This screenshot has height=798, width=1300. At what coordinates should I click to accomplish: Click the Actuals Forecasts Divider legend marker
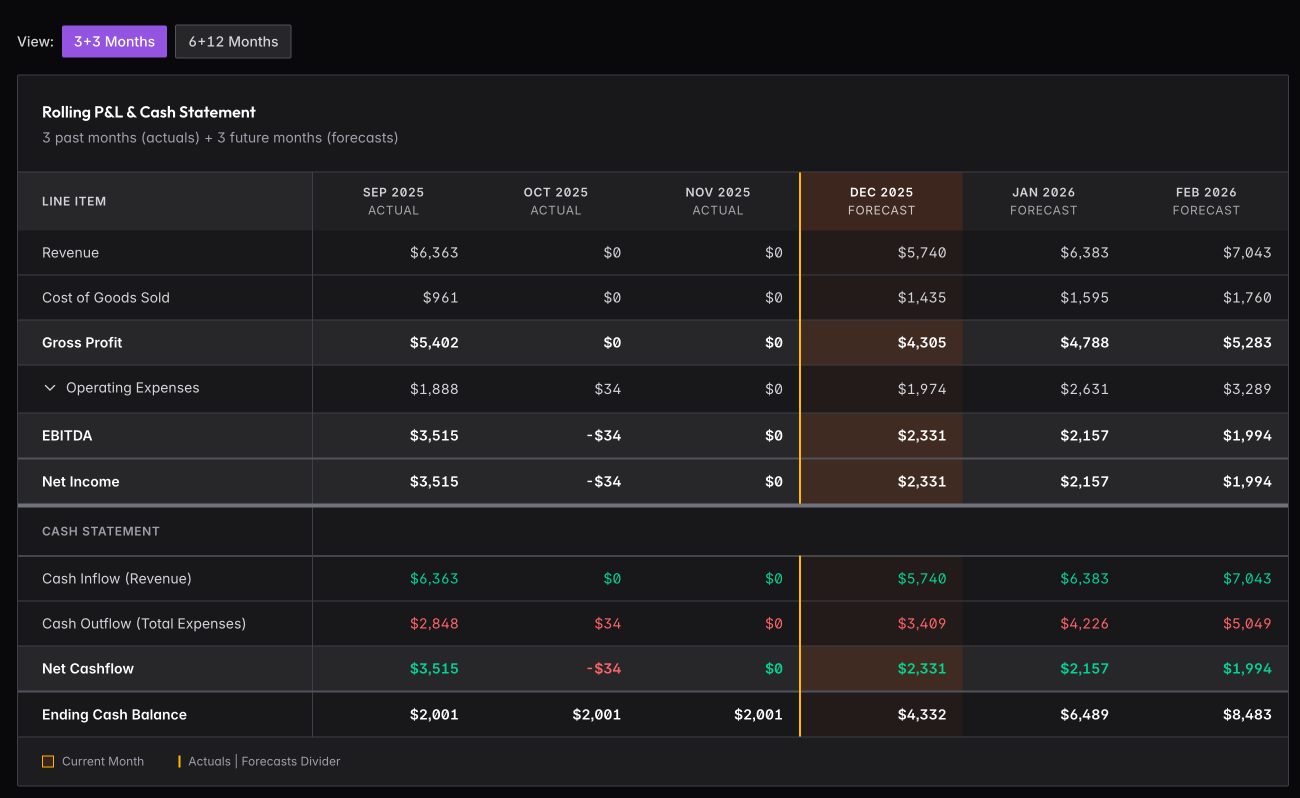pos(179,762)
